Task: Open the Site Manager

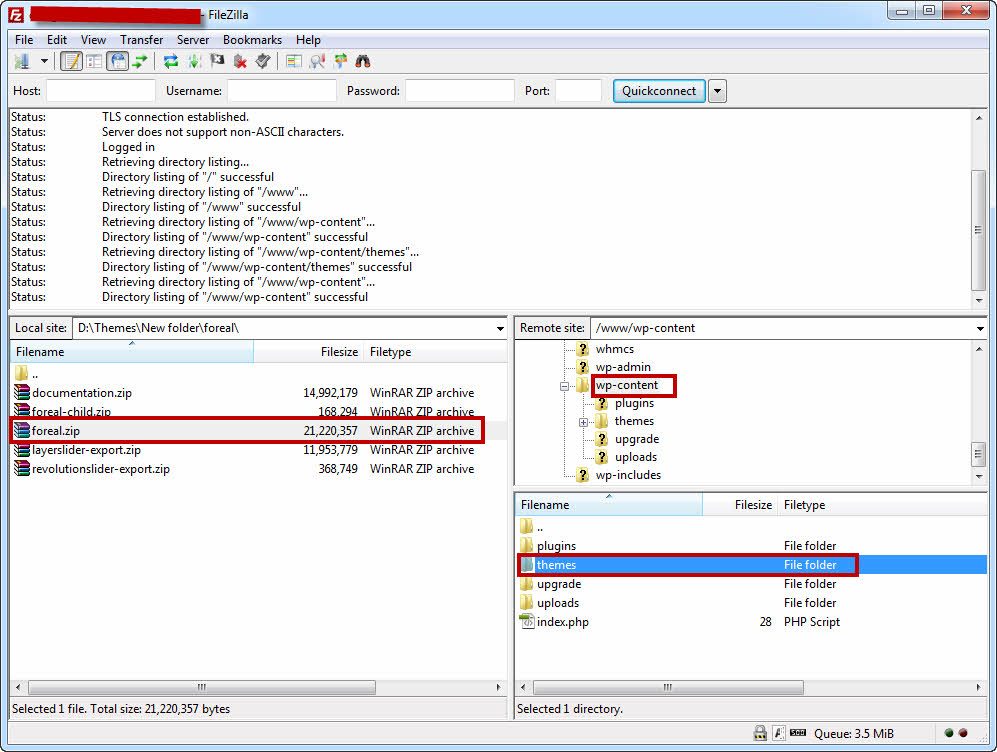Action: point(23,61)
